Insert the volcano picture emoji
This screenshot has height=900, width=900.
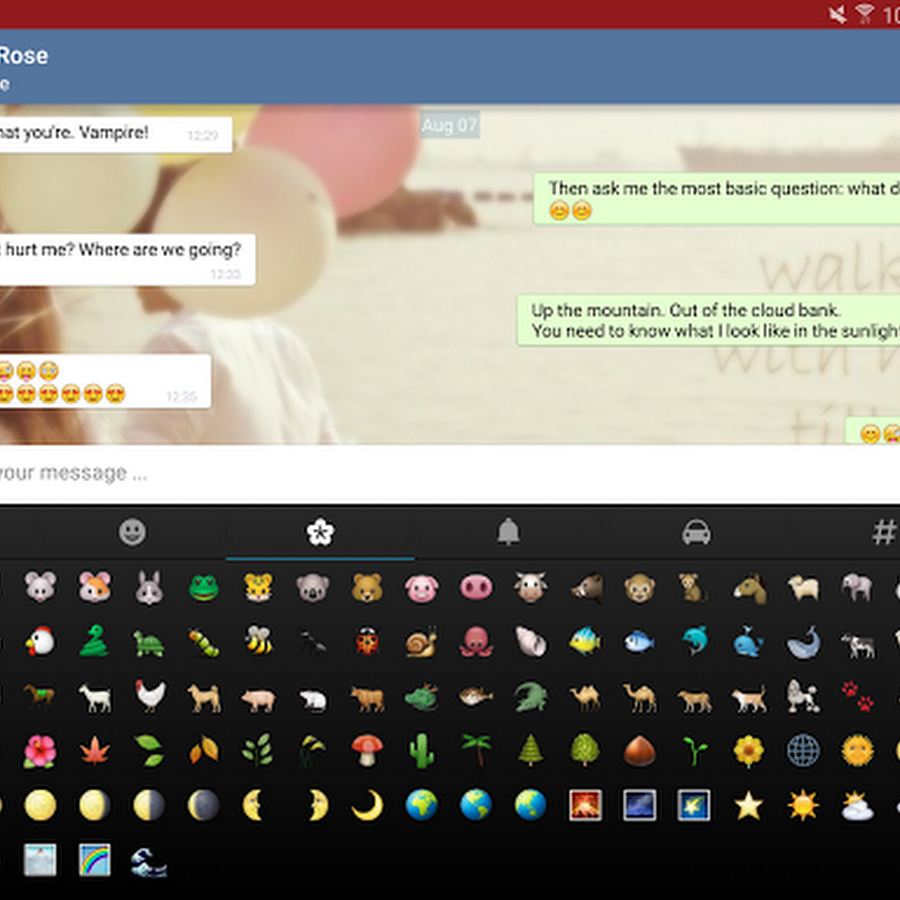[585, 805]
